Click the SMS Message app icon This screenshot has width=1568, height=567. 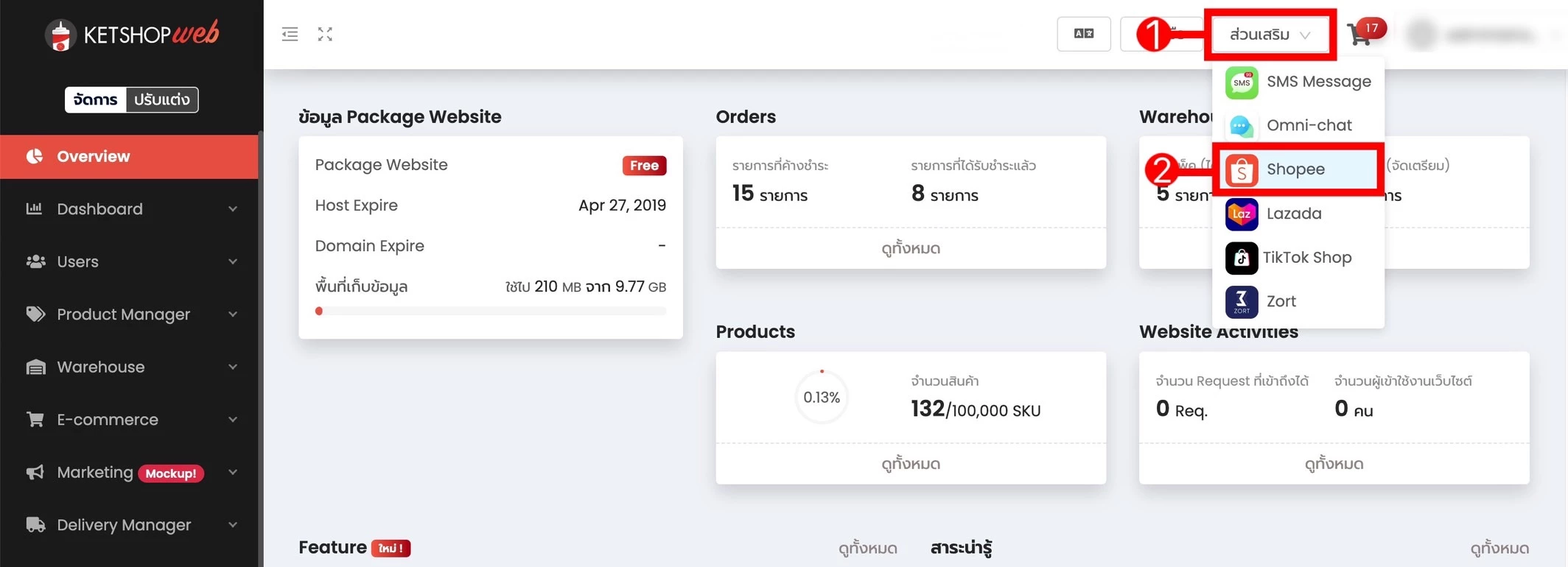pyautogui.click(x=1242, y=82)
